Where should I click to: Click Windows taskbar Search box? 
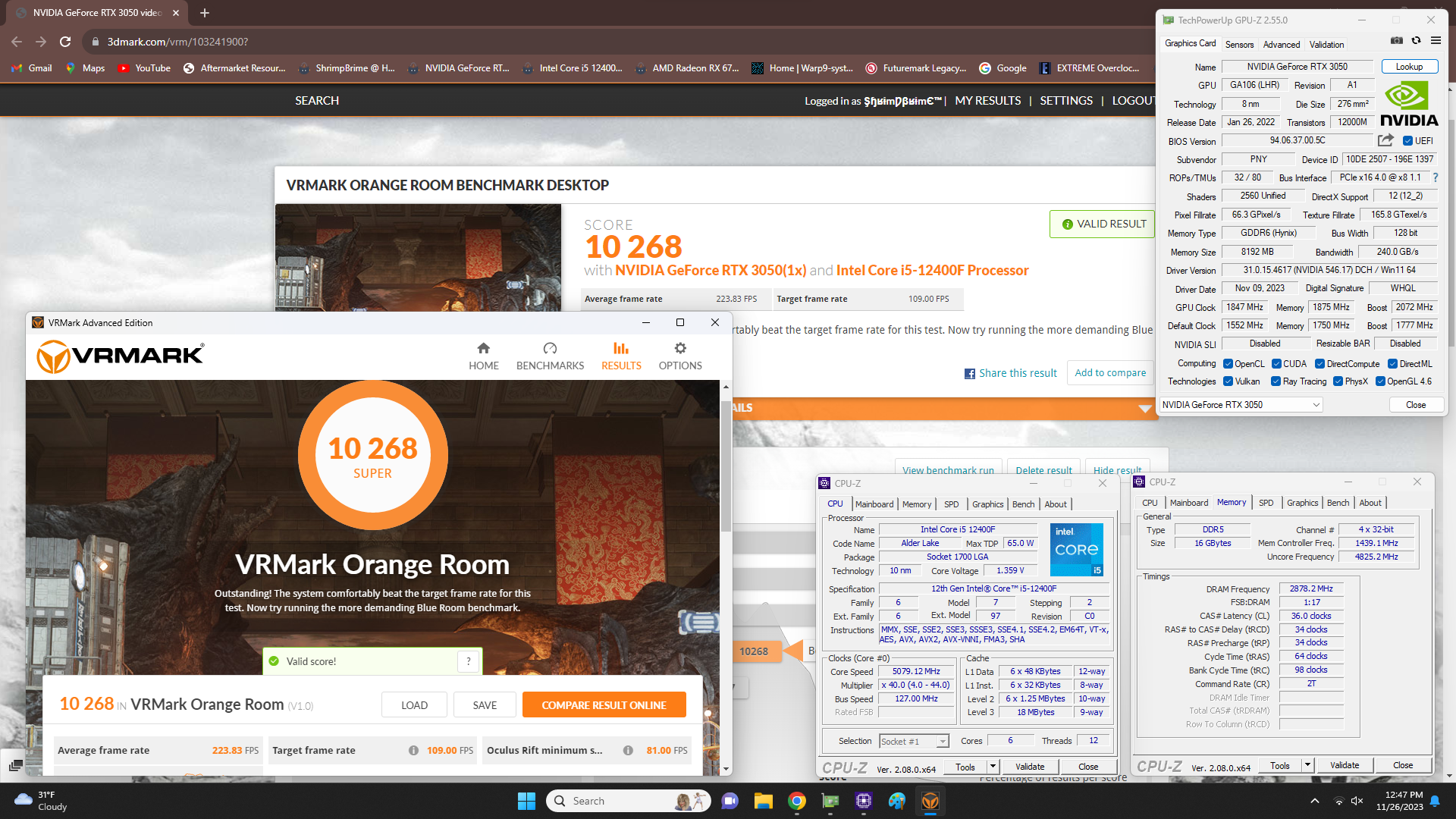tap(629, 801)
